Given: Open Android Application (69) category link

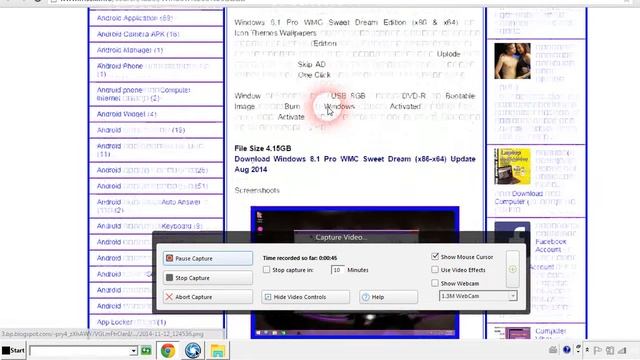Looking at the screenshot, I should tap(134, 18).
